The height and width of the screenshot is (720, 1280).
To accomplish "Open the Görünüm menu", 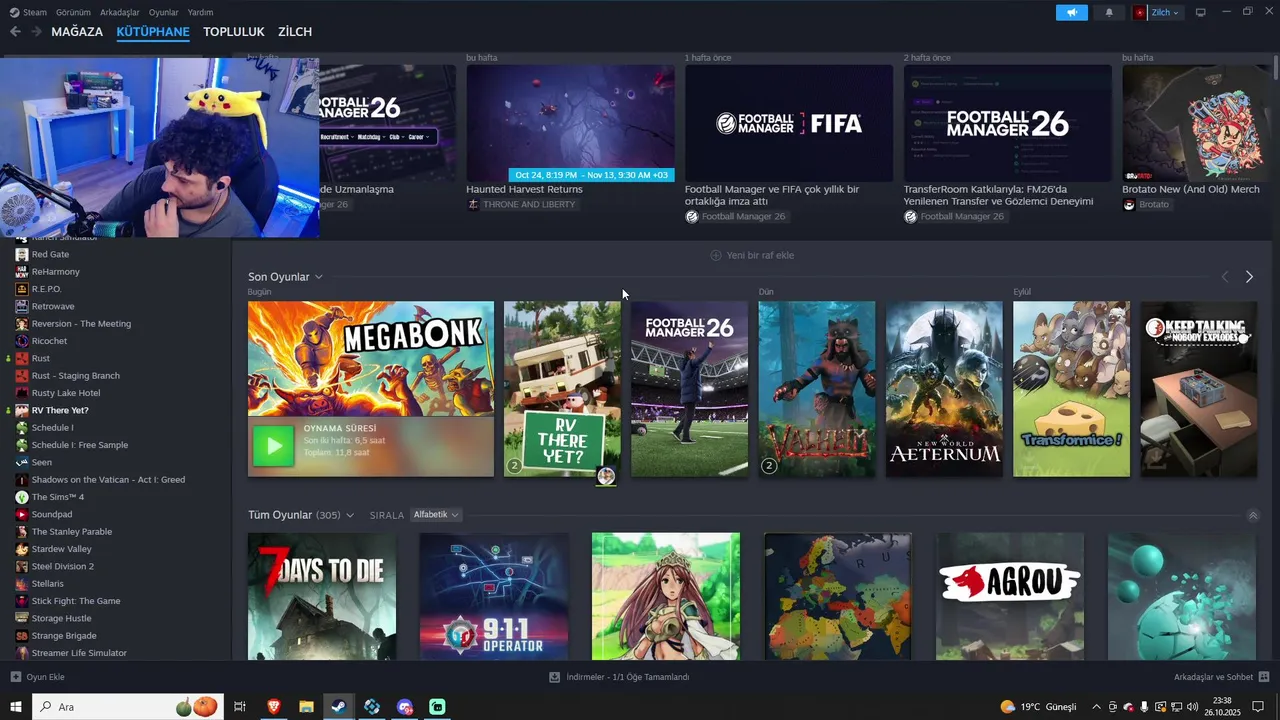I will click(73, 12).
